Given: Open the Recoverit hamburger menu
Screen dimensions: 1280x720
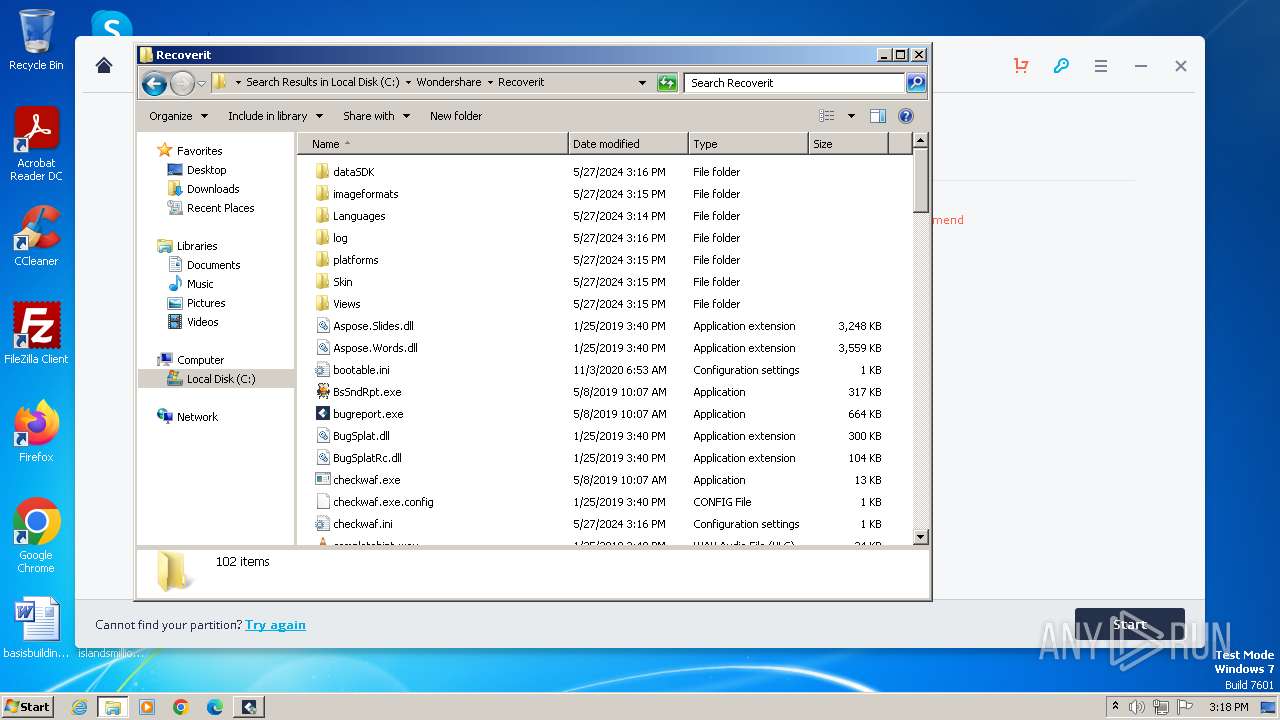Looking at the screenshot, I should [x=1101, y=66].
